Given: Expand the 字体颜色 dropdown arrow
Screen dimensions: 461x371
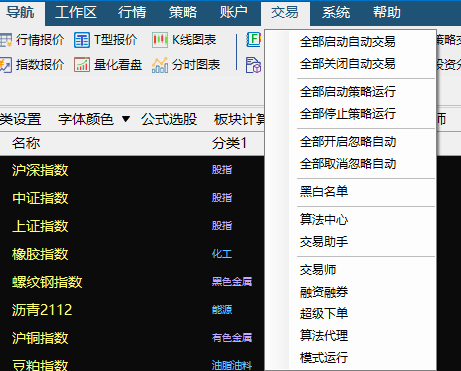Looking at the screenshot, I should pyautogui.click(x=126, y=119).
